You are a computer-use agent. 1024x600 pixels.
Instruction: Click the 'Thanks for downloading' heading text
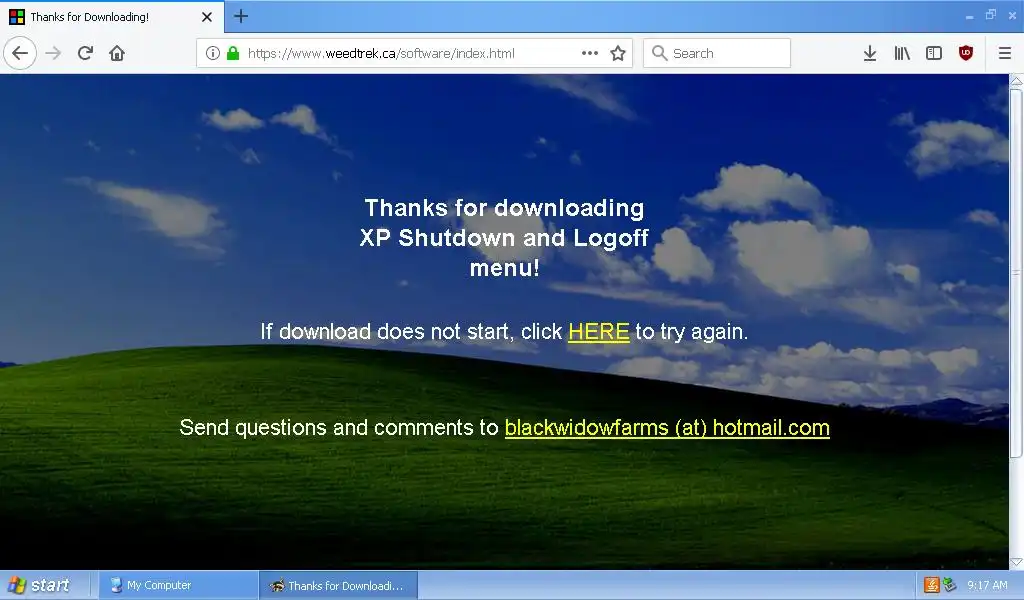click(504, 208)
